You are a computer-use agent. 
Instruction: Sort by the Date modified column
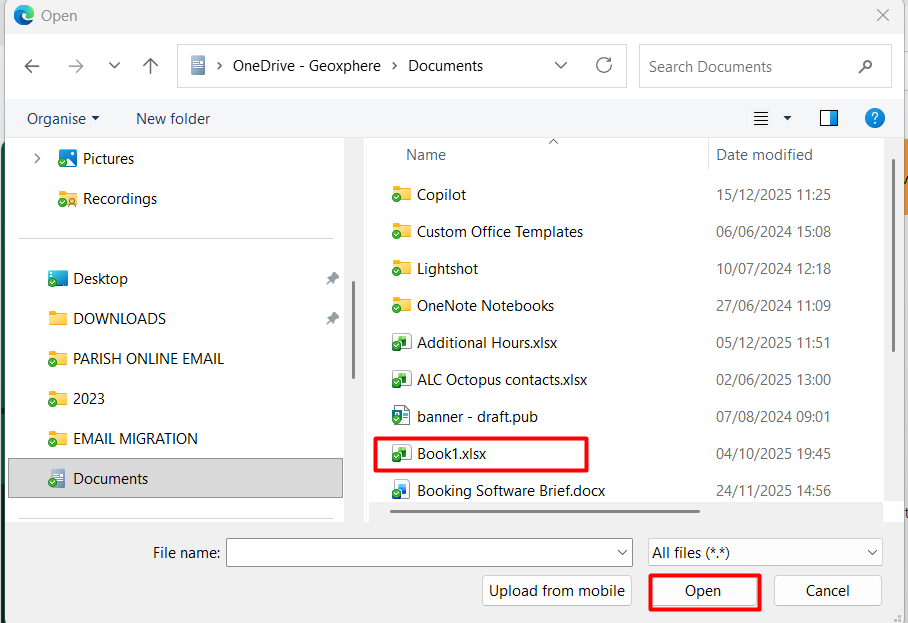(x=764, y=155)
